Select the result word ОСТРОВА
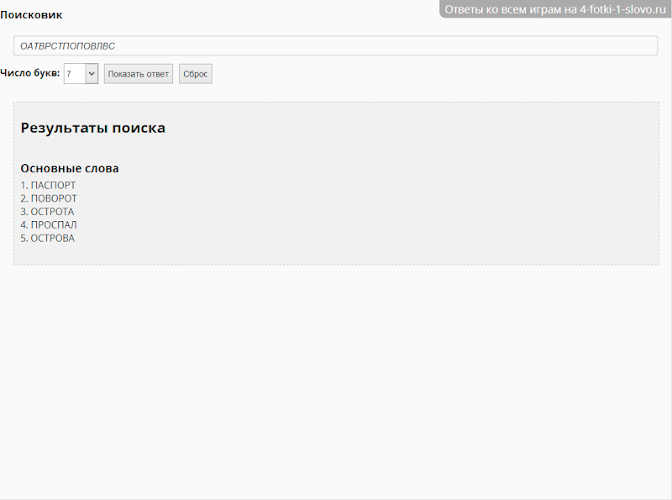This screenshot has height=500, width=672. [53, 238]
